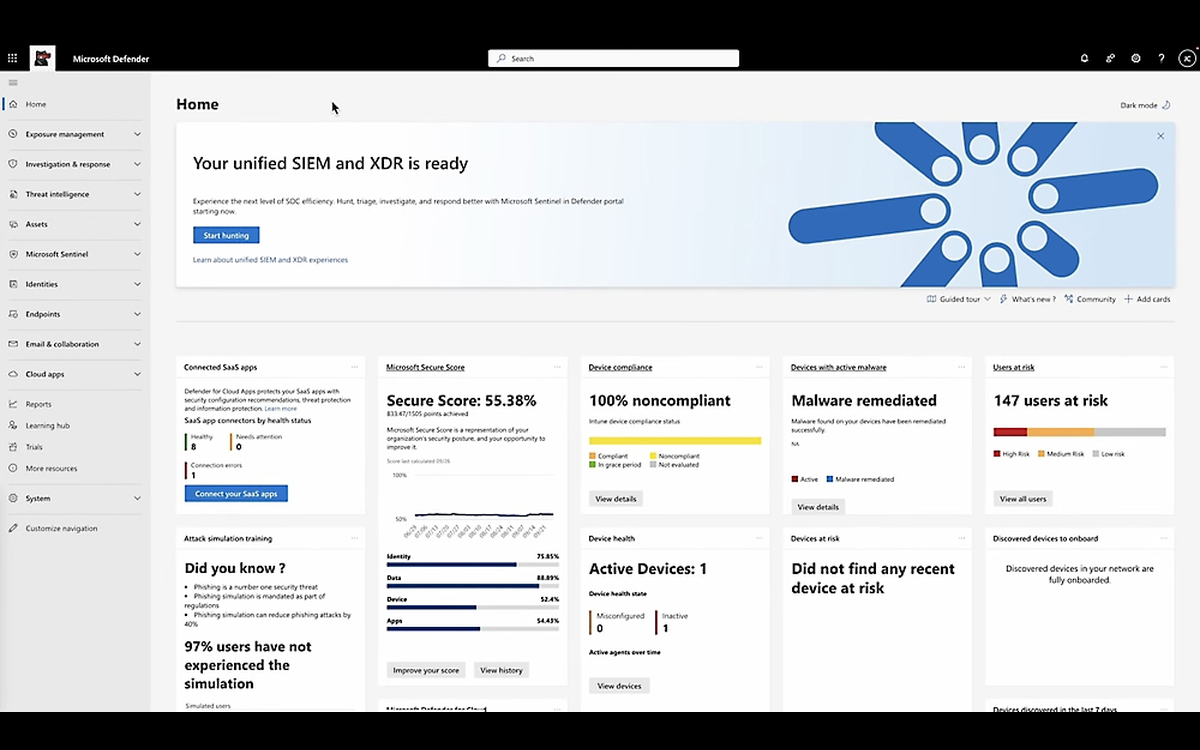
Task: Expand Threat intelligence chevron
Action: (137, 194)
